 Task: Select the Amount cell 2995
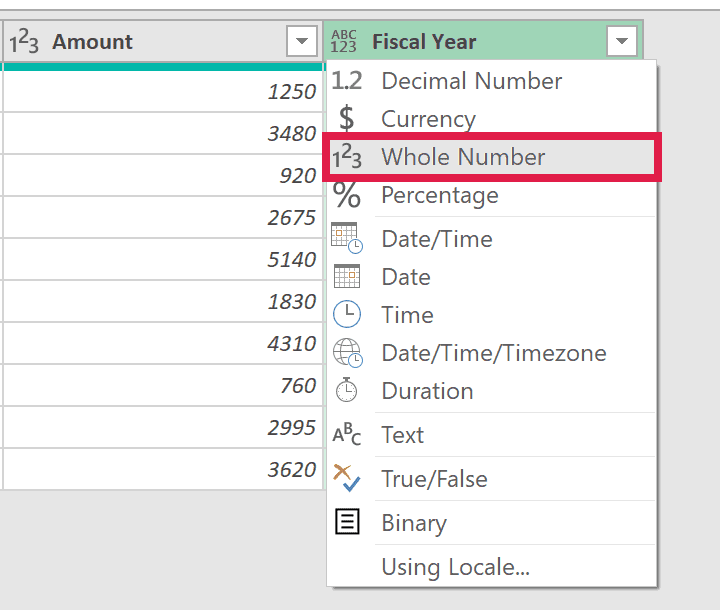(163, 427)
